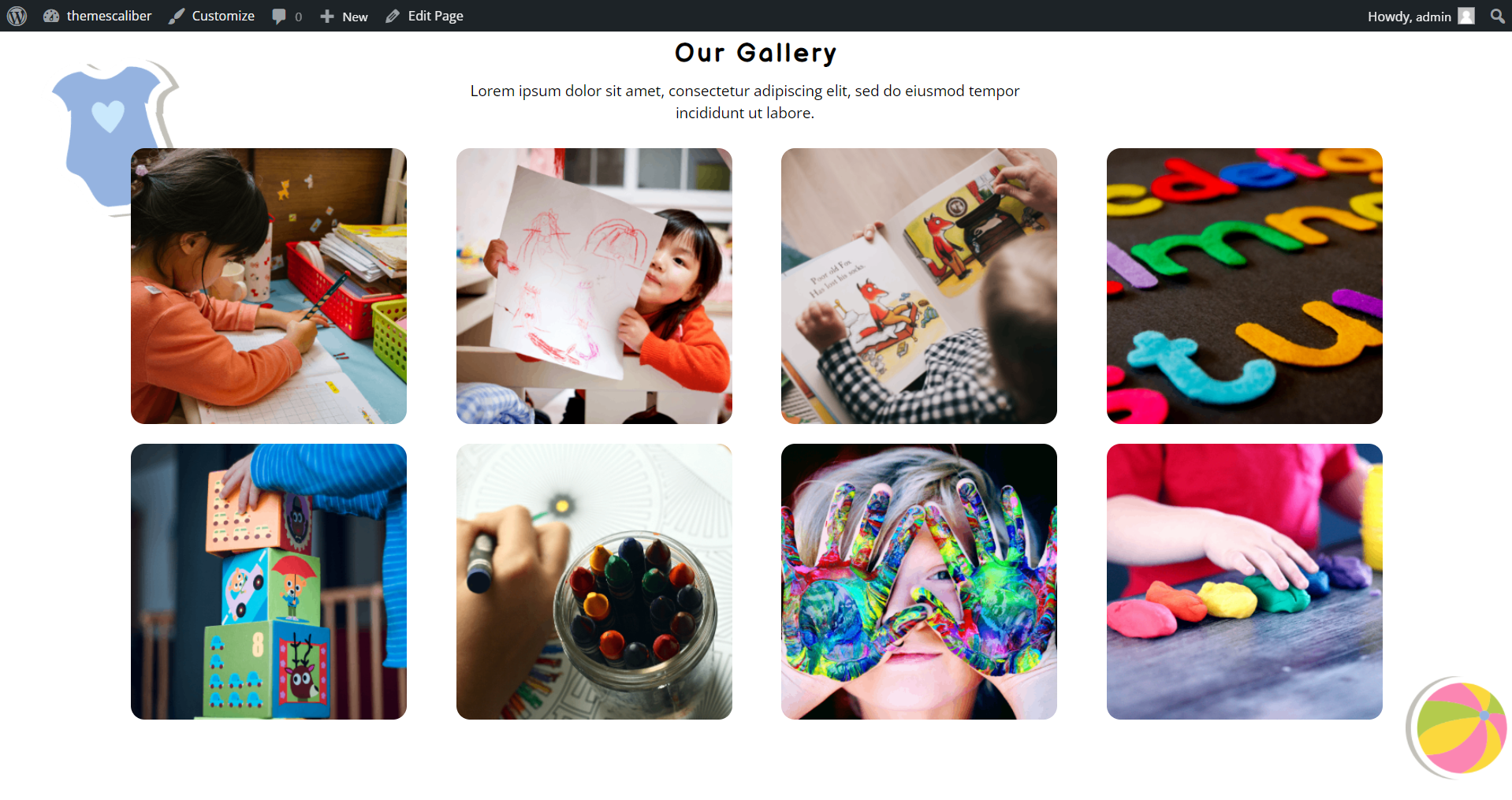Open the themescaliber dashboard icon
The width and height of the screenshot is (1512, 800).
point(51,16)
